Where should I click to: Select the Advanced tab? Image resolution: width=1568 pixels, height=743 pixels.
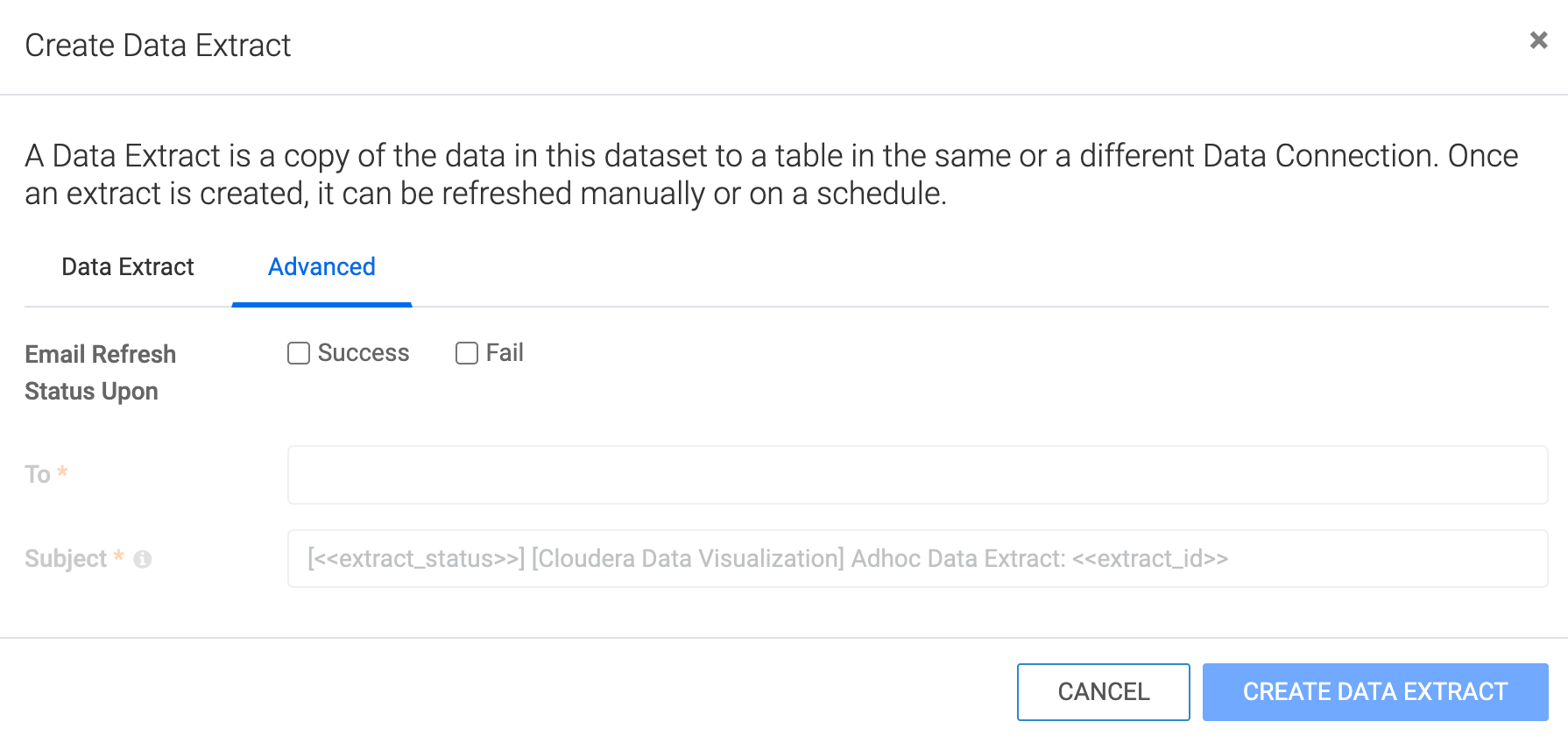[321, 266]
